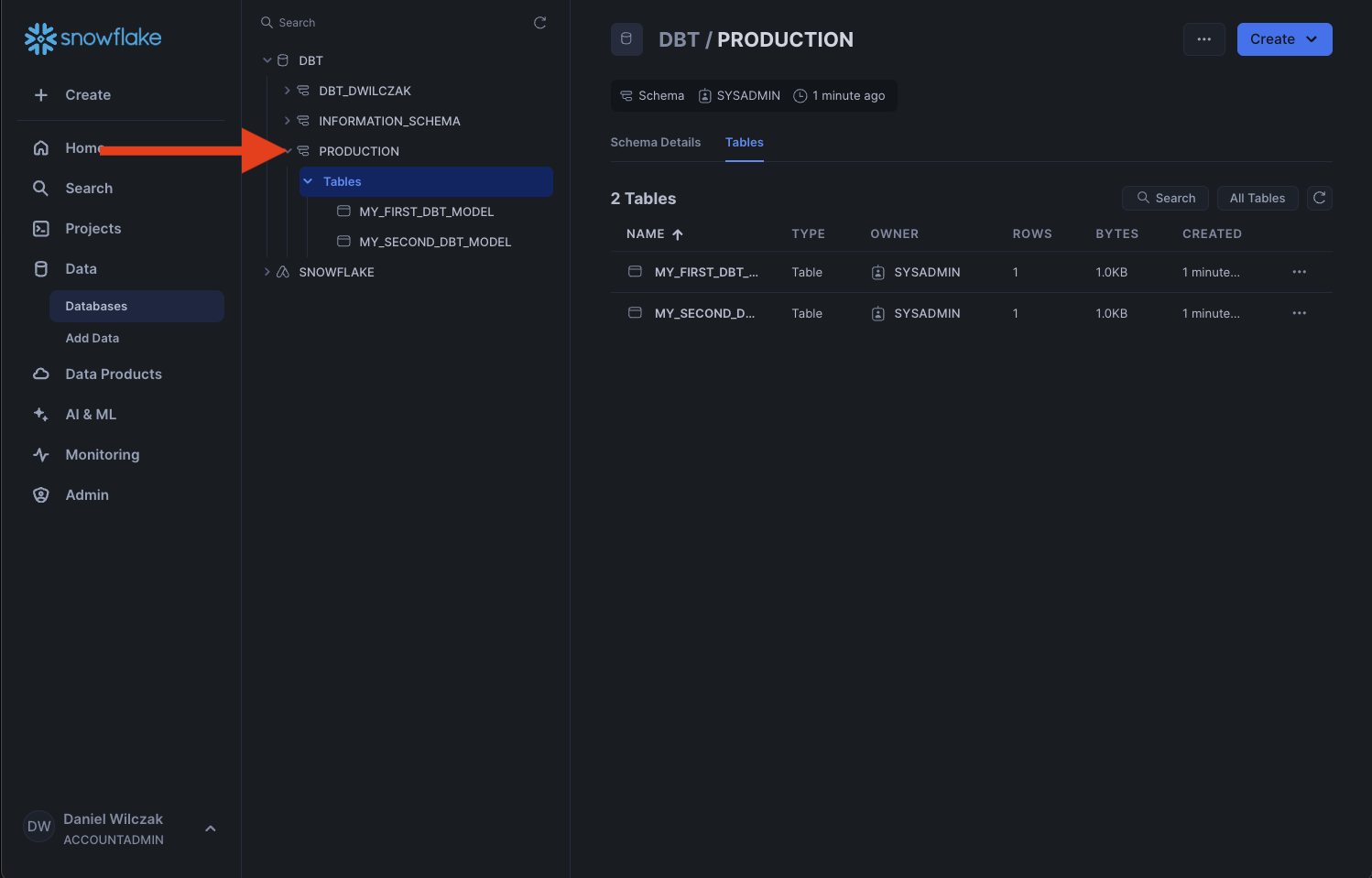This screenshot has height=878, width=1372.
Task: Open row actions for MY_SECOND_D table
Action: pyautogui.click(x=1300, y=313)
